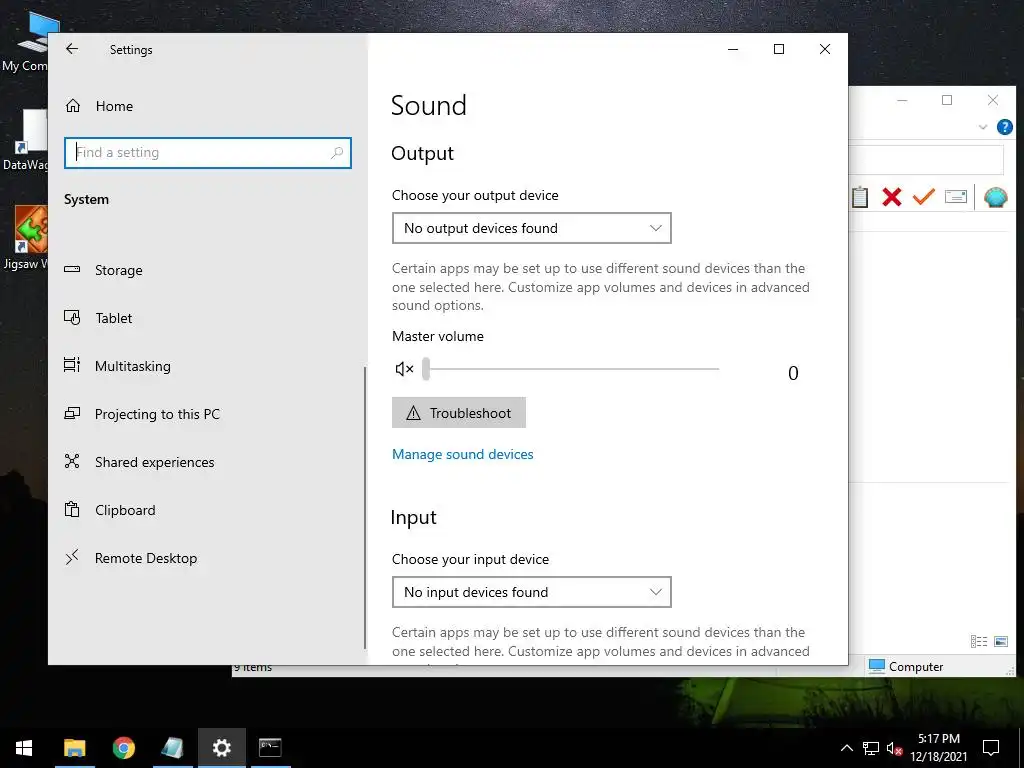
Task: Switch to details view in background window
Action: [x=979, y=641]
